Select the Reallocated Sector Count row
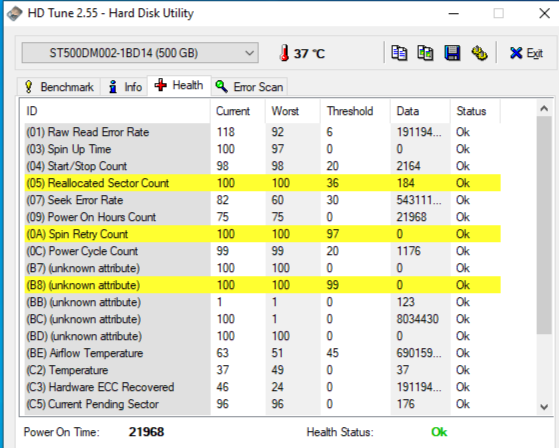The image size is (559, 448). tap(263, 183)
